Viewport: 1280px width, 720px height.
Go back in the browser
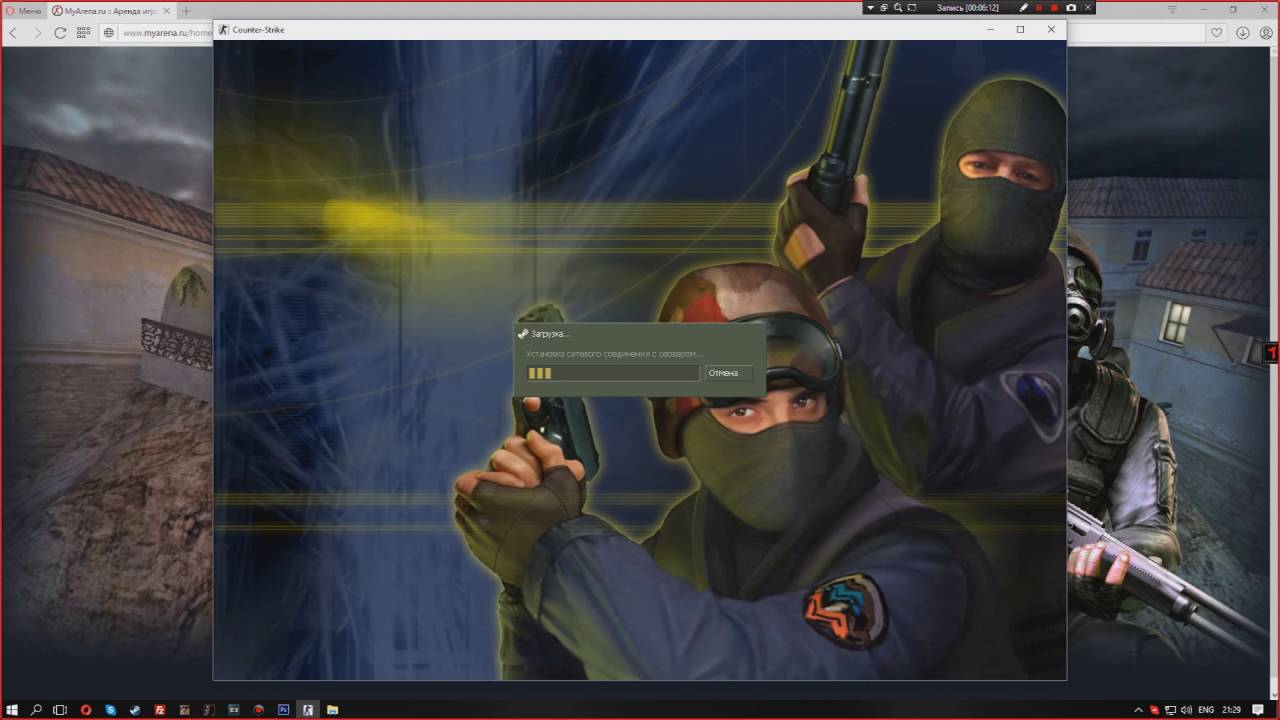tap(13, 32)
